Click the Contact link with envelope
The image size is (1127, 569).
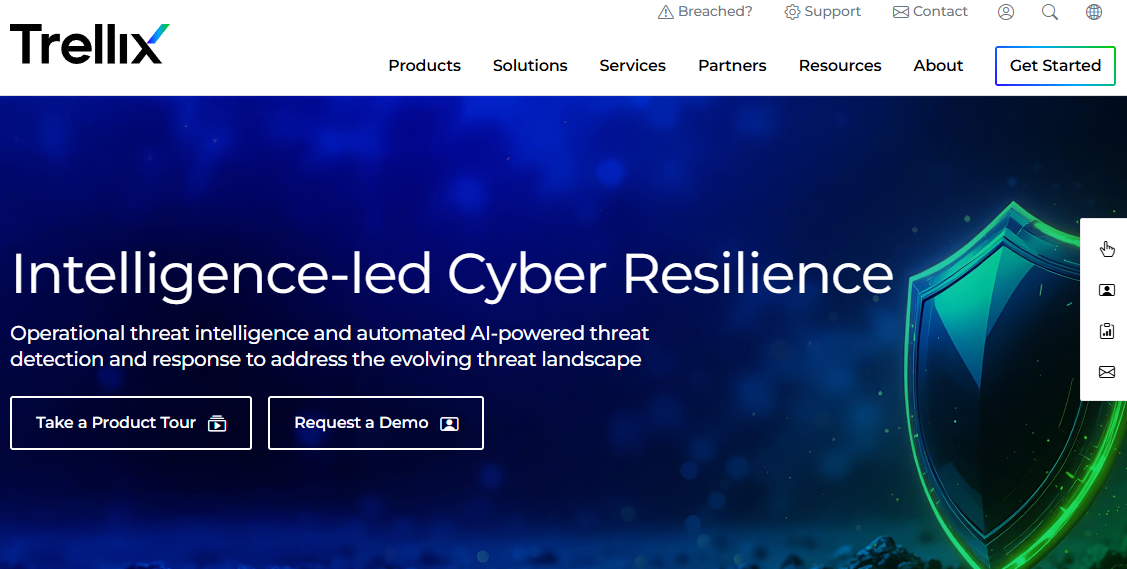coord(930,11)
